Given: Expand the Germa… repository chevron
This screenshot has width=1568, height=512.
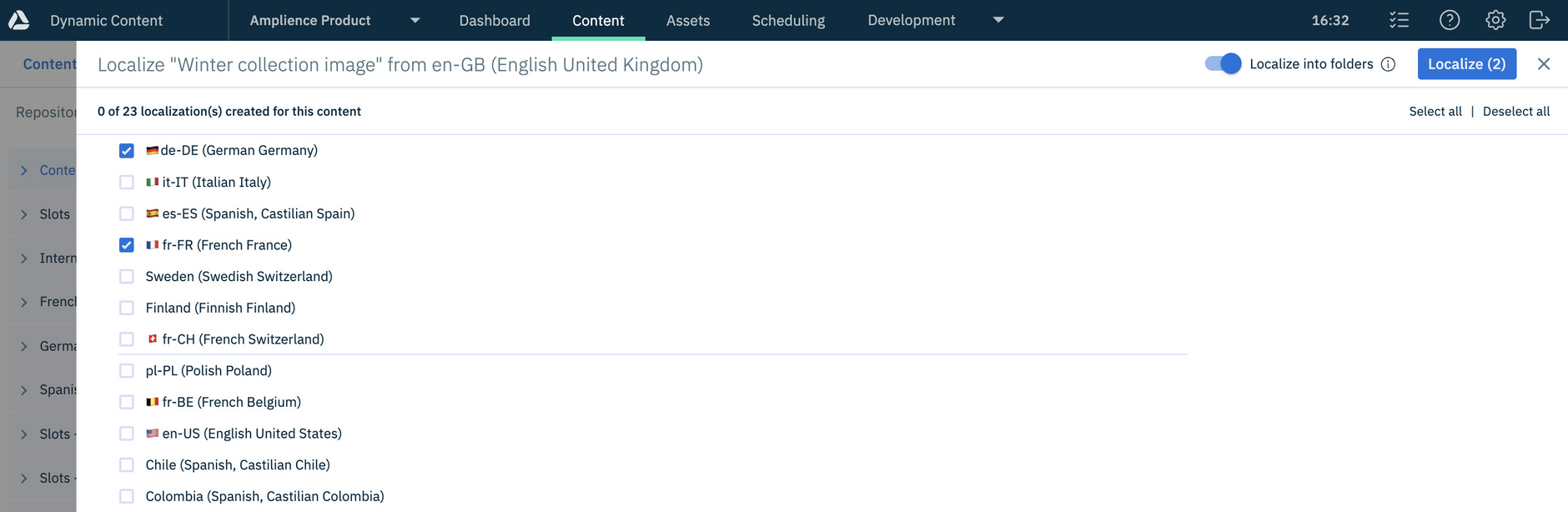Looking at the screenshot, I should [24, 346].
